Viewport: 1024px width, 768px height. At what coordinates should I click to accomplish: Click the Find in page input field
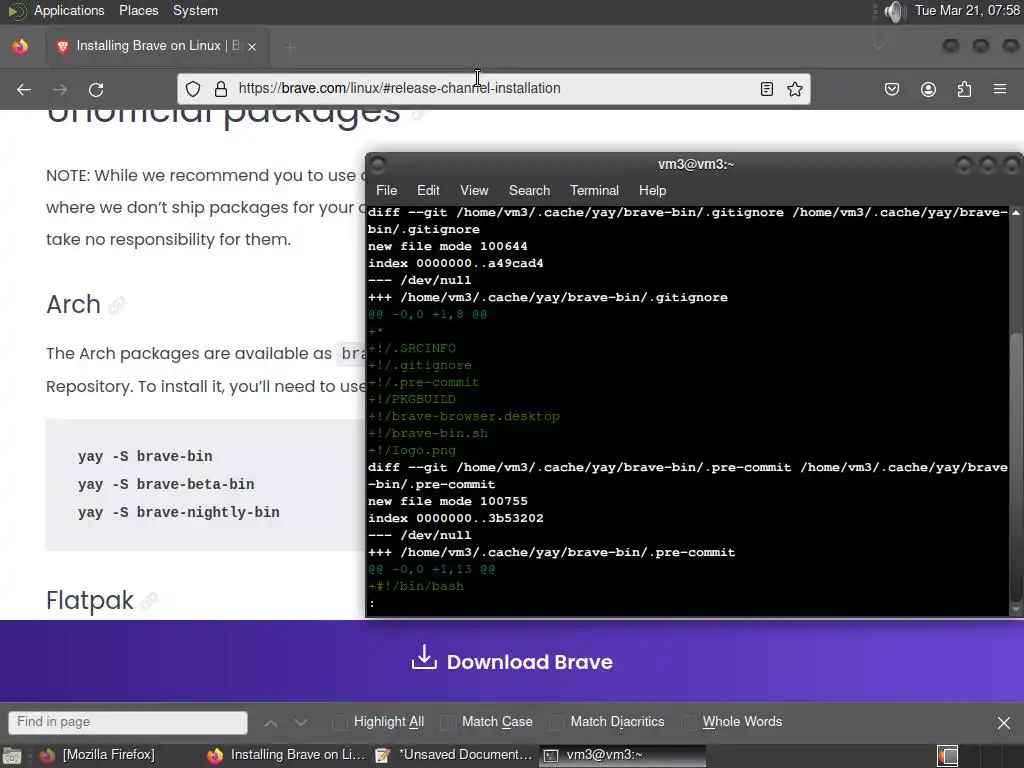pos(128,722)
